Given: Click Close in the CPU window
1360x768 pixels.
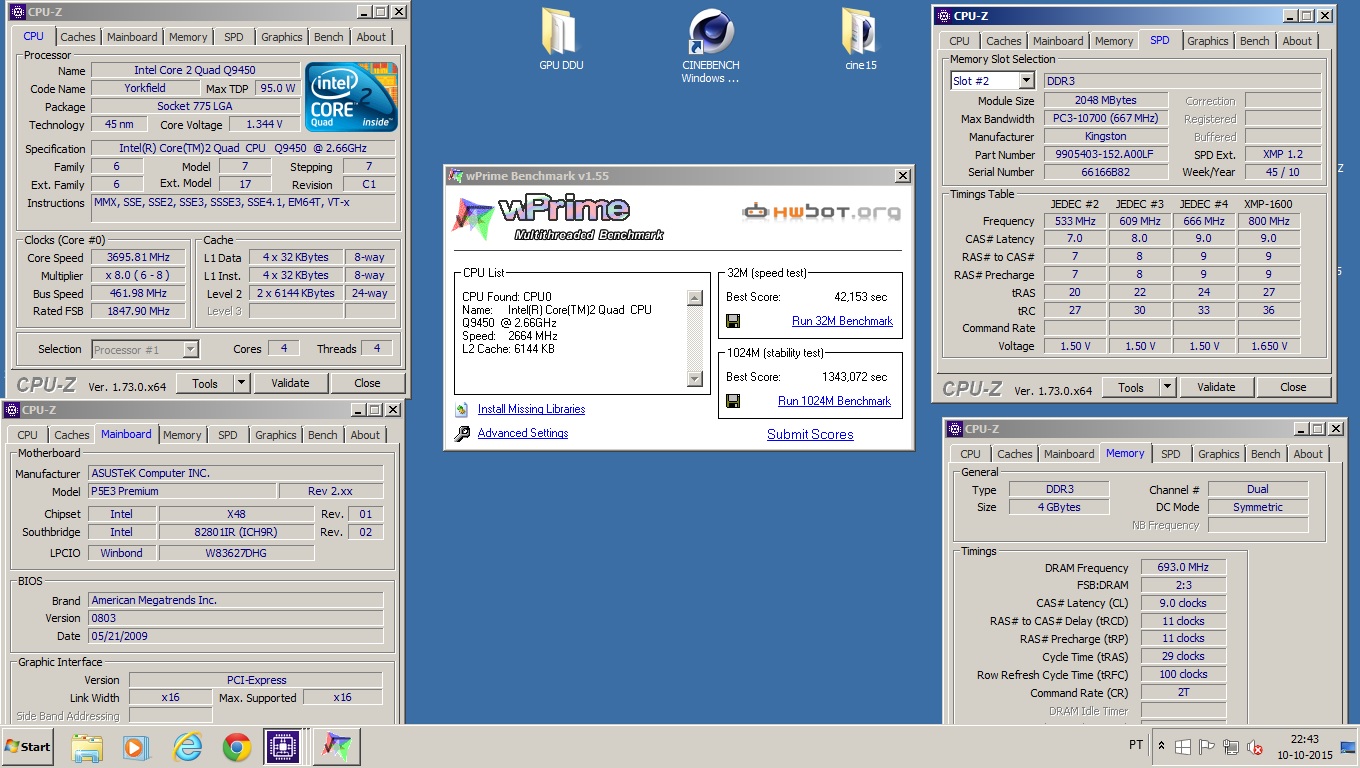Looking at the screenshot, I should pos(367,383).
